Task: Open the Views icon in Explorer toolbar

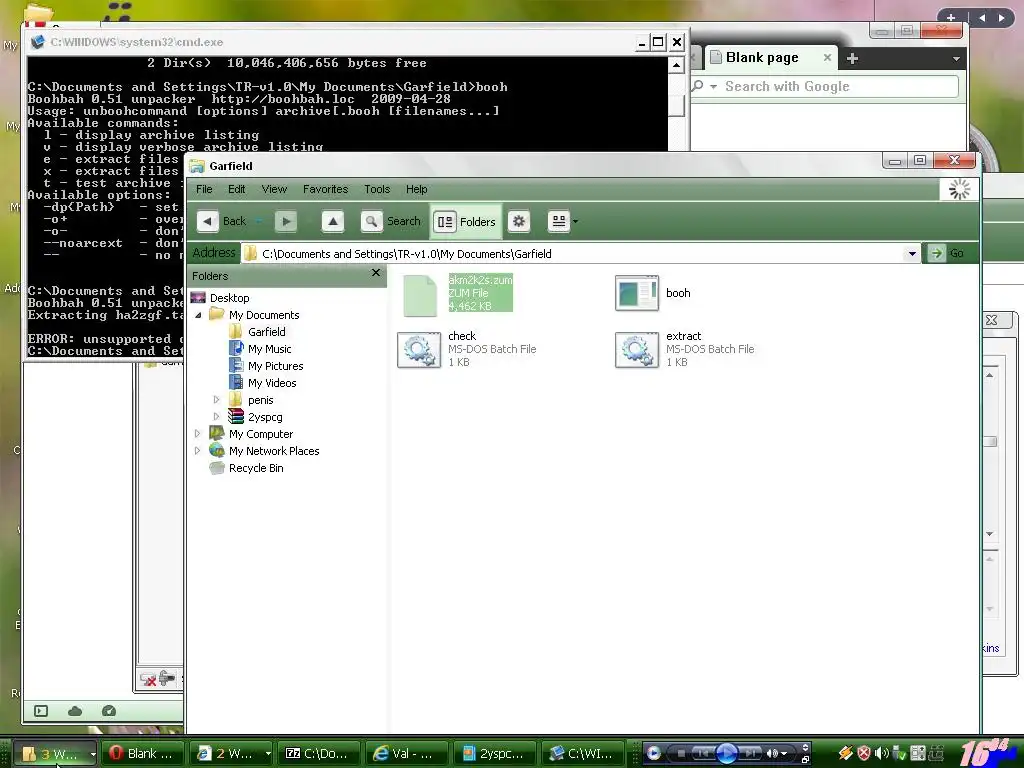Action: (x=558, y=221)
